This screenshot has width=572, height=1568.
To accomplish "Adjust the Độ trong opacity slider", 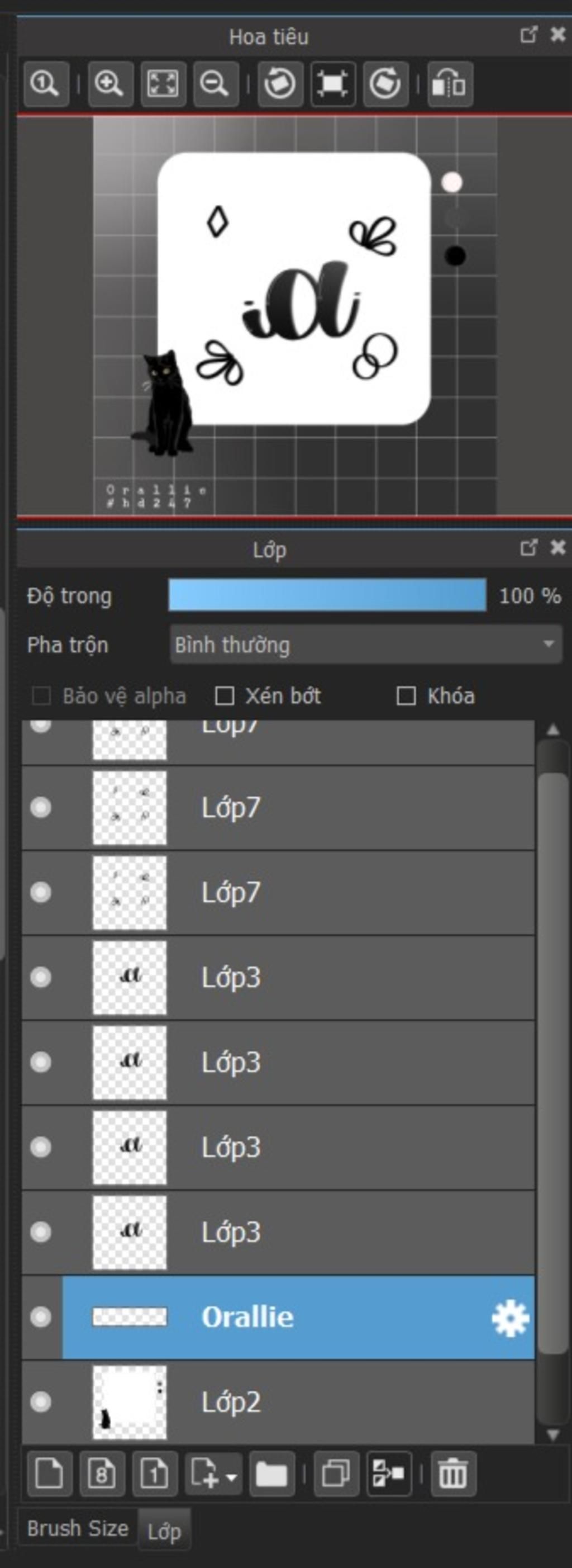I will click(327, 595).
